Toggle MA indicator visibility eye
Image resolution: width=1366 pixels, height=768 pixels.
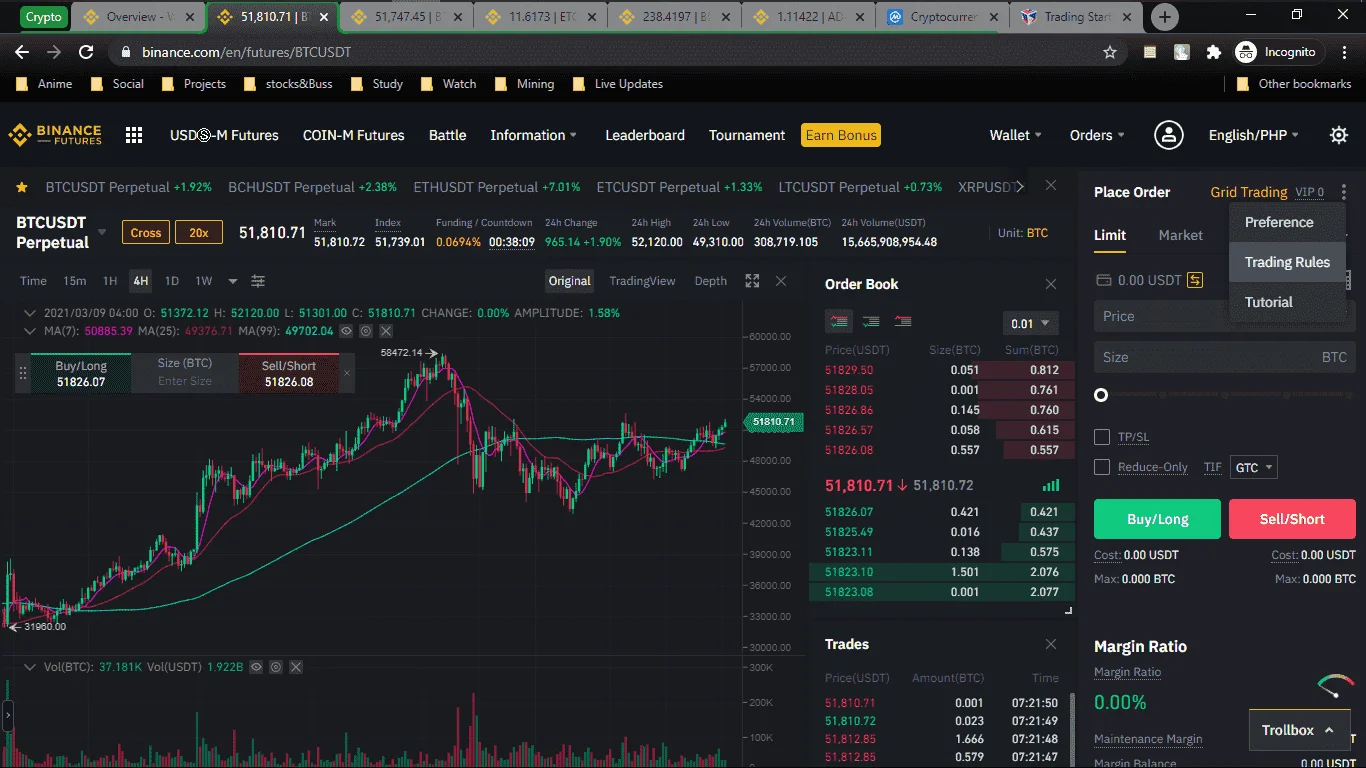(x=346, y=331)
